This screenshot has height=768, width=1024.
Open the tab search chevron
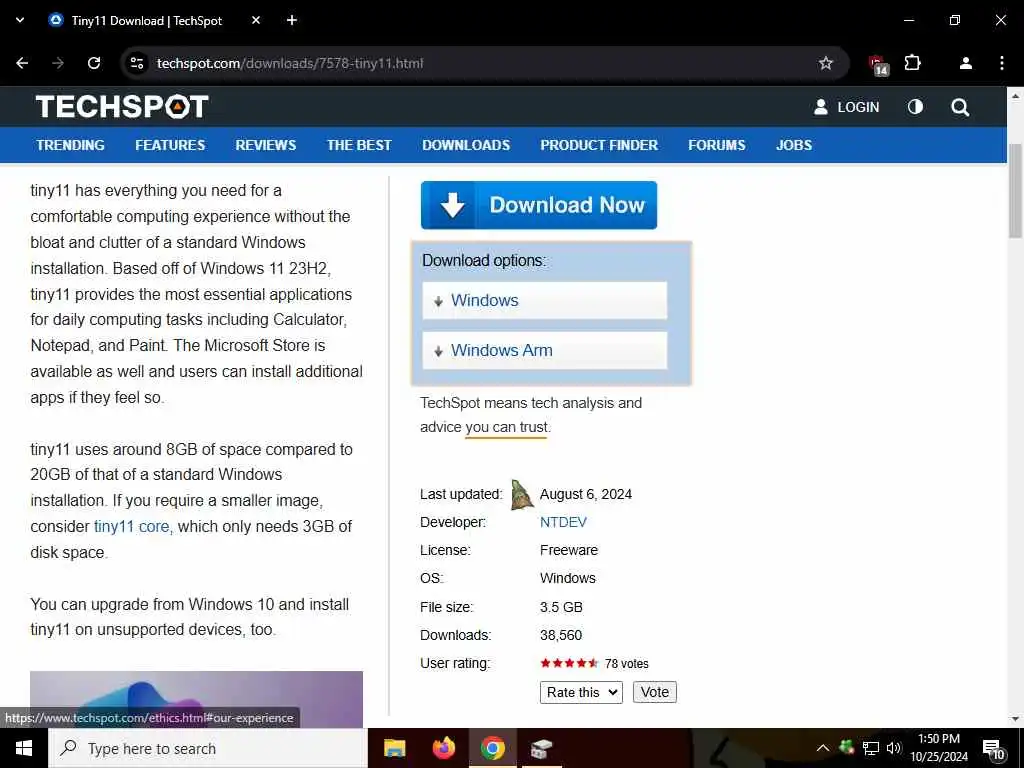pos(20,20)
